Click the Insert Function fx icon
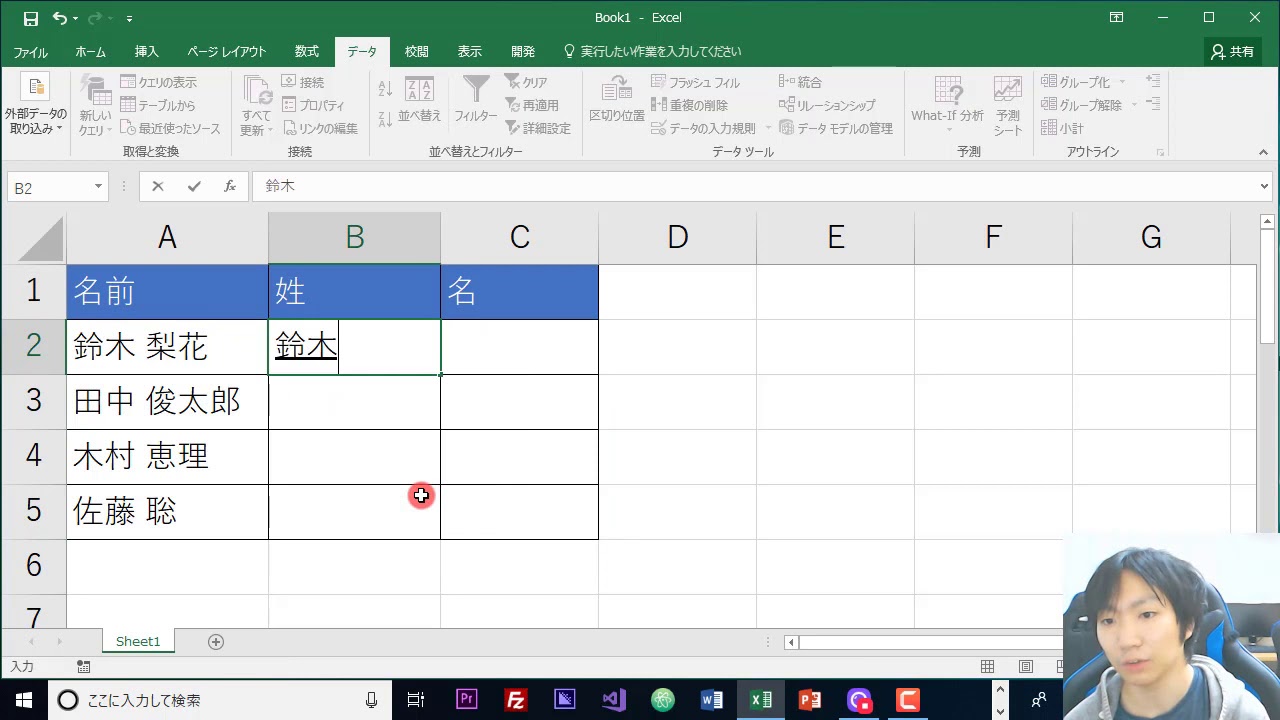 point(230,186)
